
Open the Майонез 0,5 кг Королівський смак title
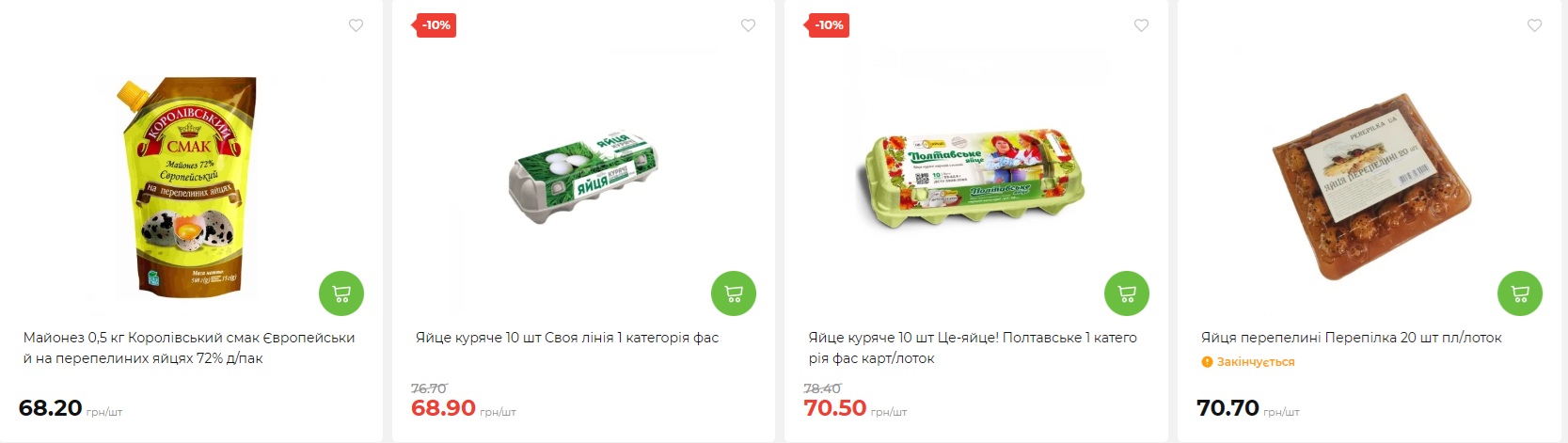[x=189, y=348]
